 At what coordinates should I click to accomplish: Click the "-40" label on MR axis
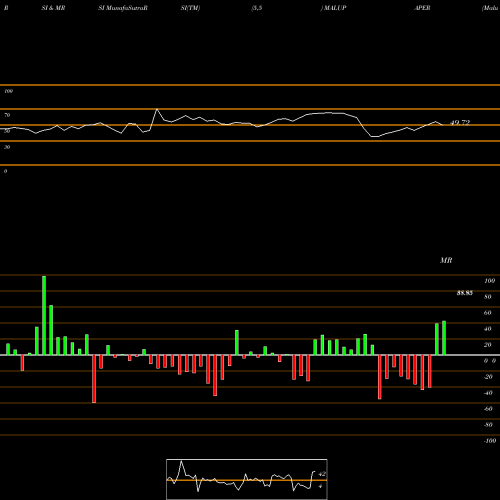488,393
